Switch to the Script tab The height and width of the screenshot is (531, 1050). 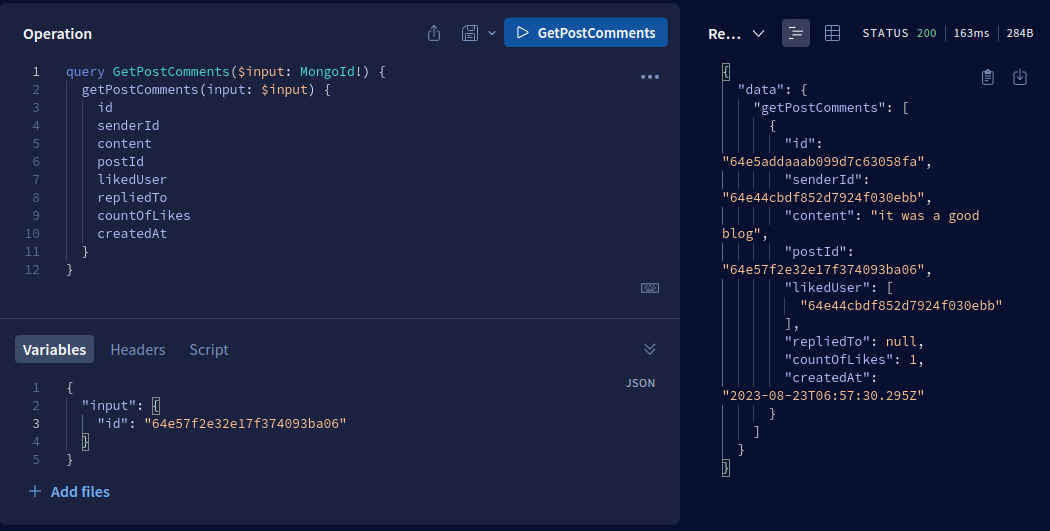click(x=209, y=350)
